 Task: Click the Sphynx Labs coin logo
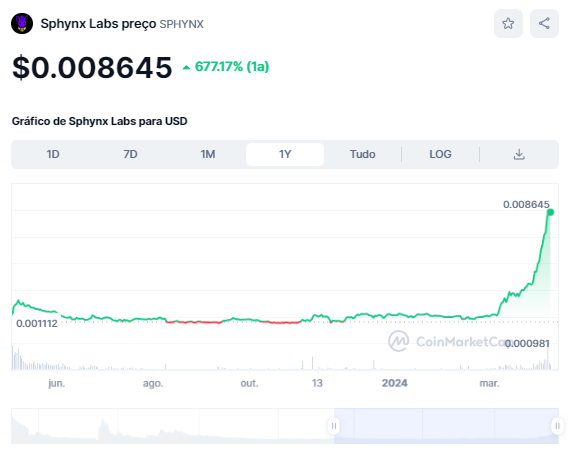(22, 24)
